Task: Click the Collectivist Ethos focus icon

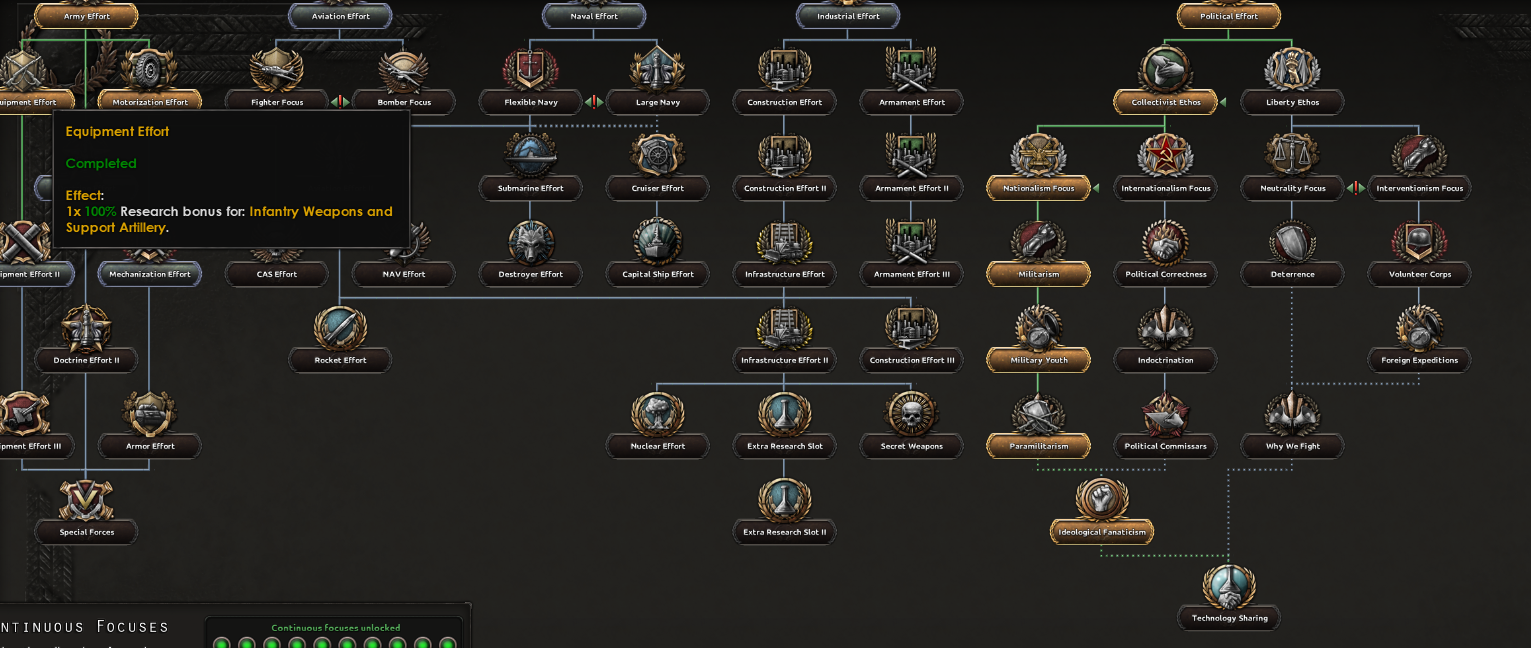Action: (1165, 71)
